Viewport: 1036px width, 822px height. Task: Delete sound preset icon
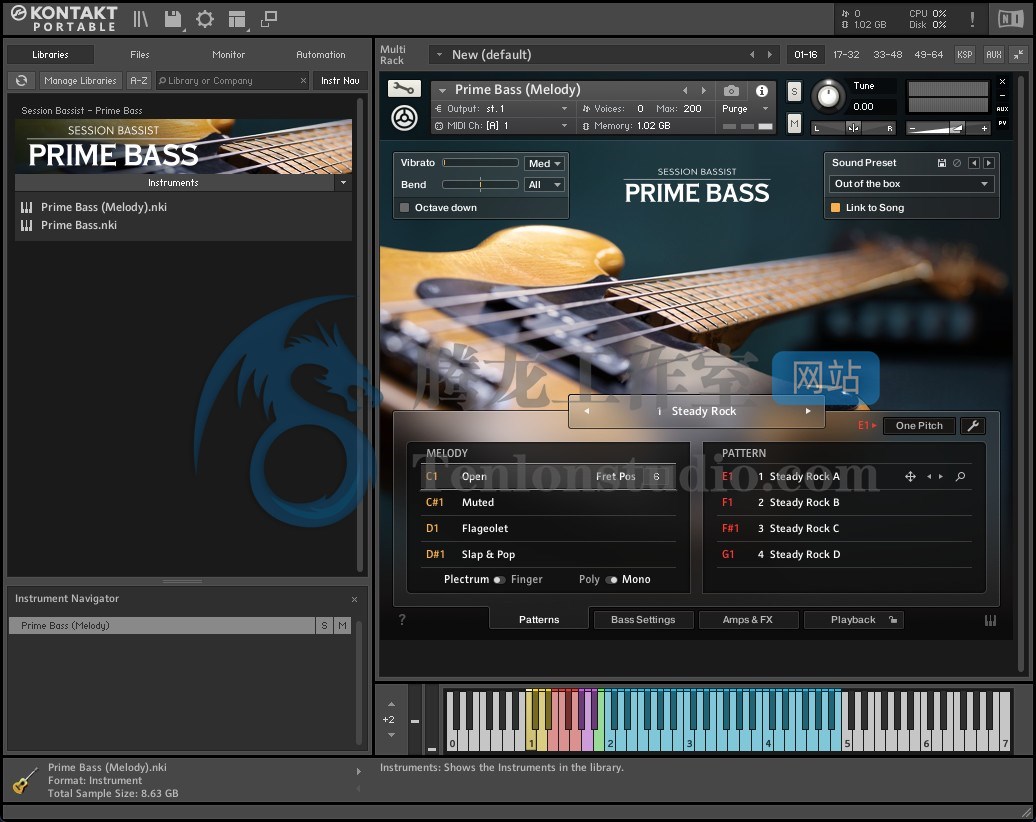tap(957, 163)
